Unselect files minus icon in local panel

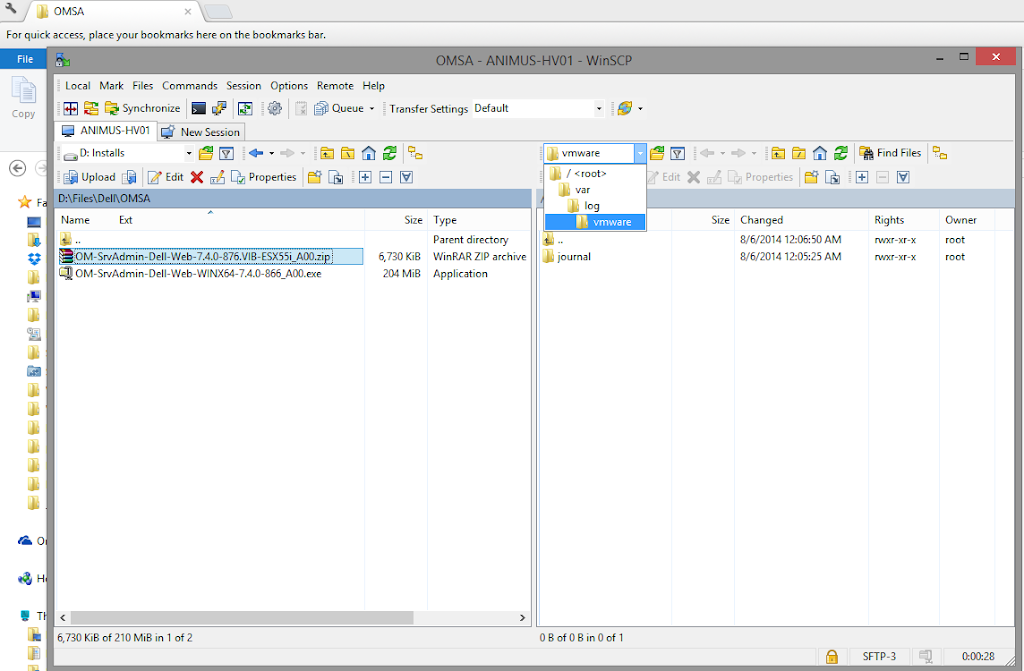click(386, 177)
